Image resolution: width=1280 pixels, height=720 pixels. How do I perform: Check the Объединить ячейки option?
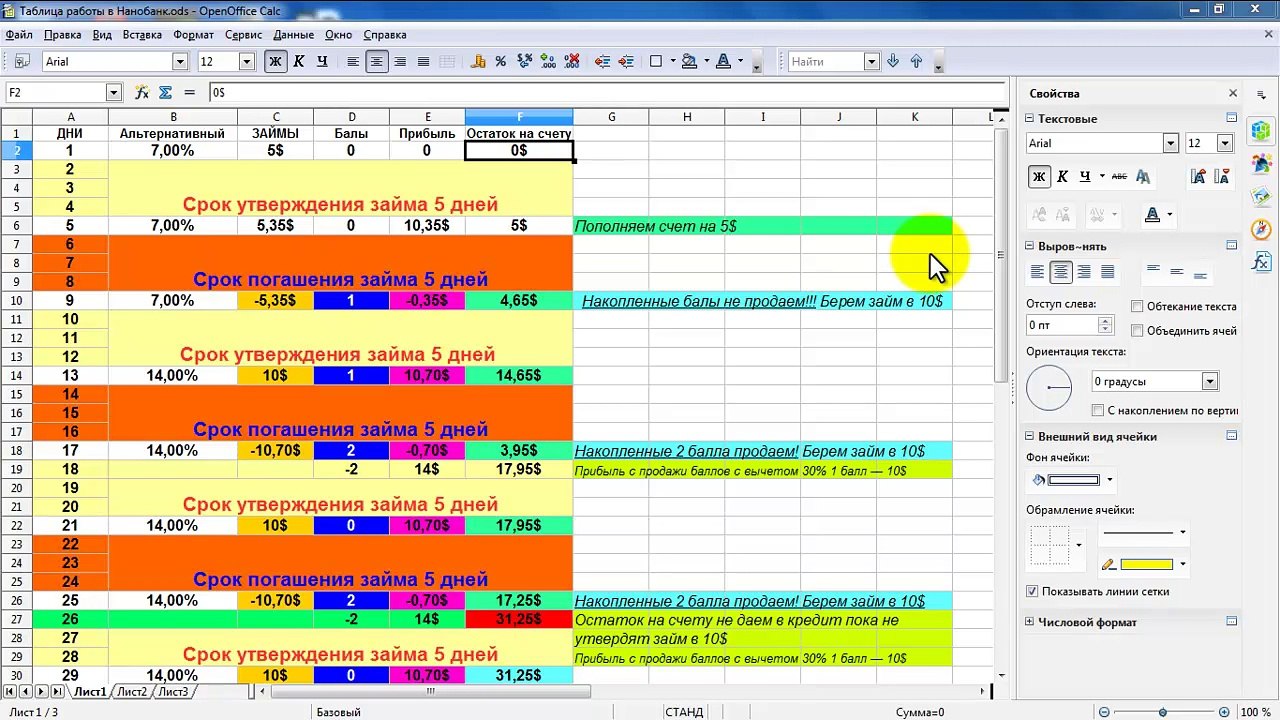(1137, 331)
